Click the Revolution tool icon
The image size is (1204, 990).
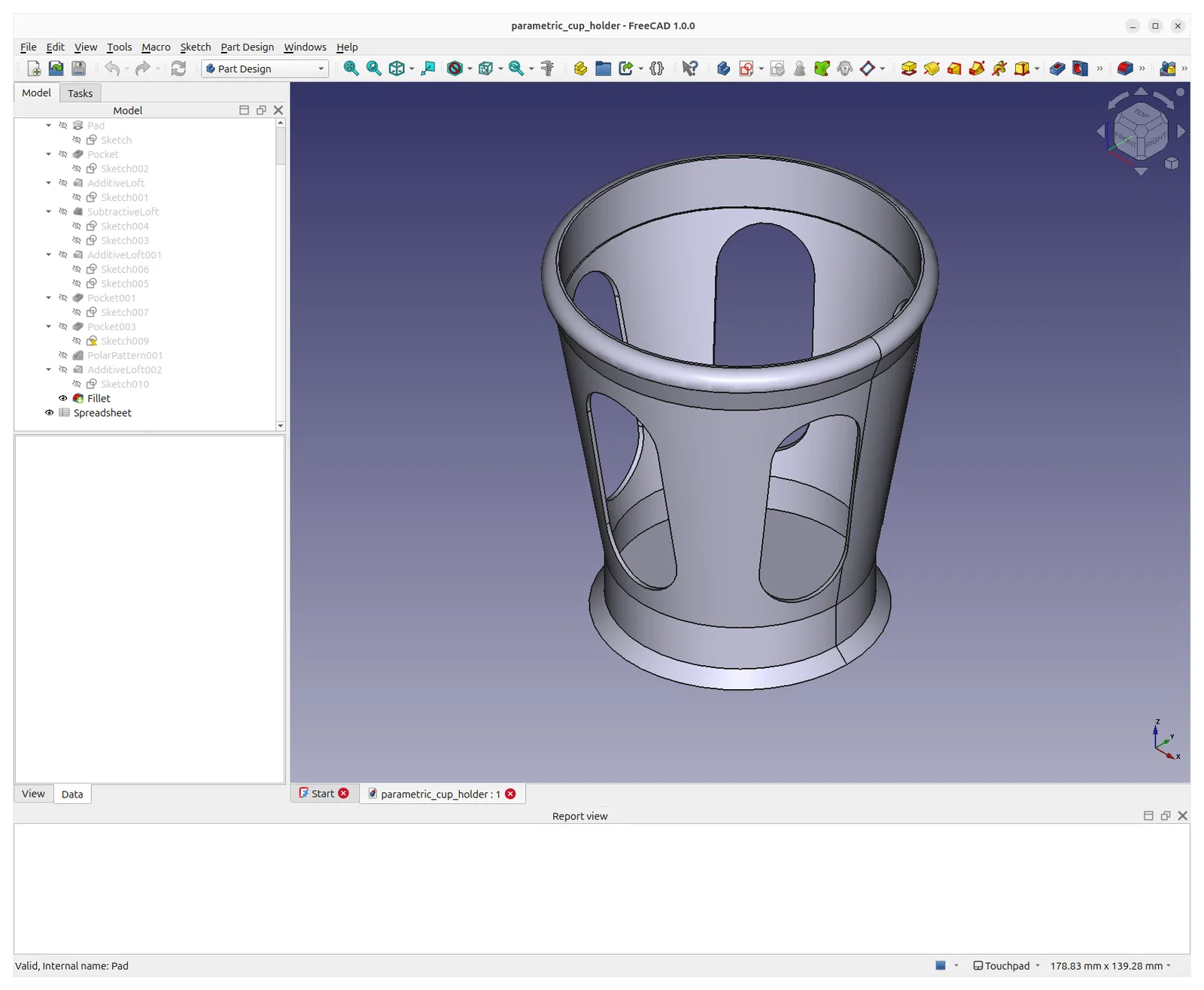932,68
